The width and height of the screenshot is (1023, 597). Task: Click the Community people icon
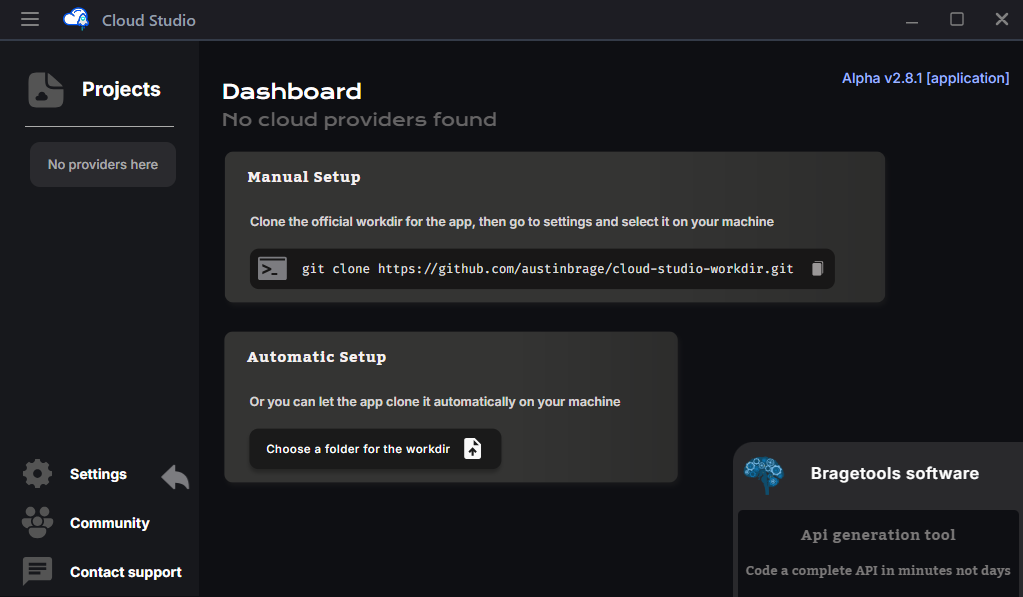(37, 523)
